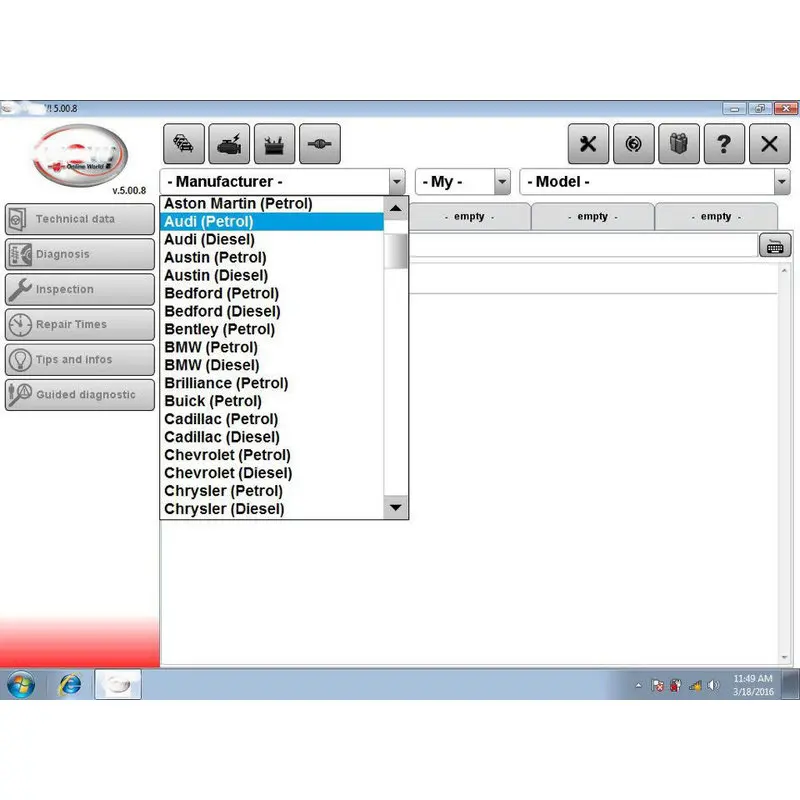Click the Show desktop strip
Viewport: 800px width, 800px height.
(x=791, y=685)
